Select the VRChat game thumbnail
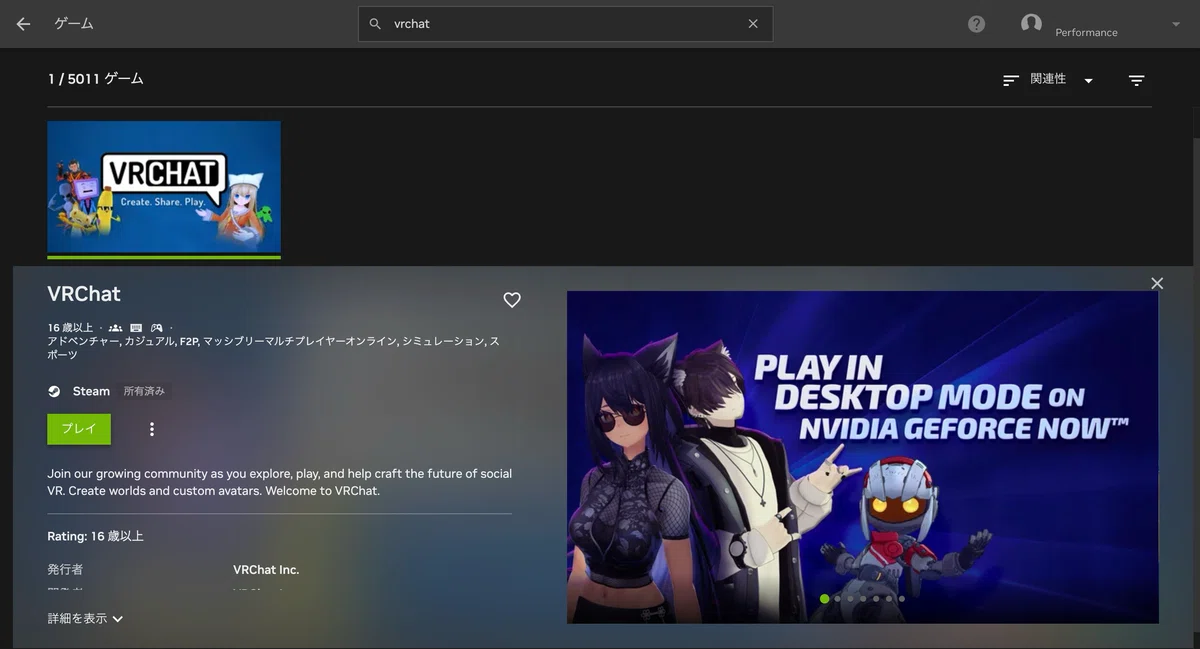1200x649 pixels. click(x=164, y=187)
